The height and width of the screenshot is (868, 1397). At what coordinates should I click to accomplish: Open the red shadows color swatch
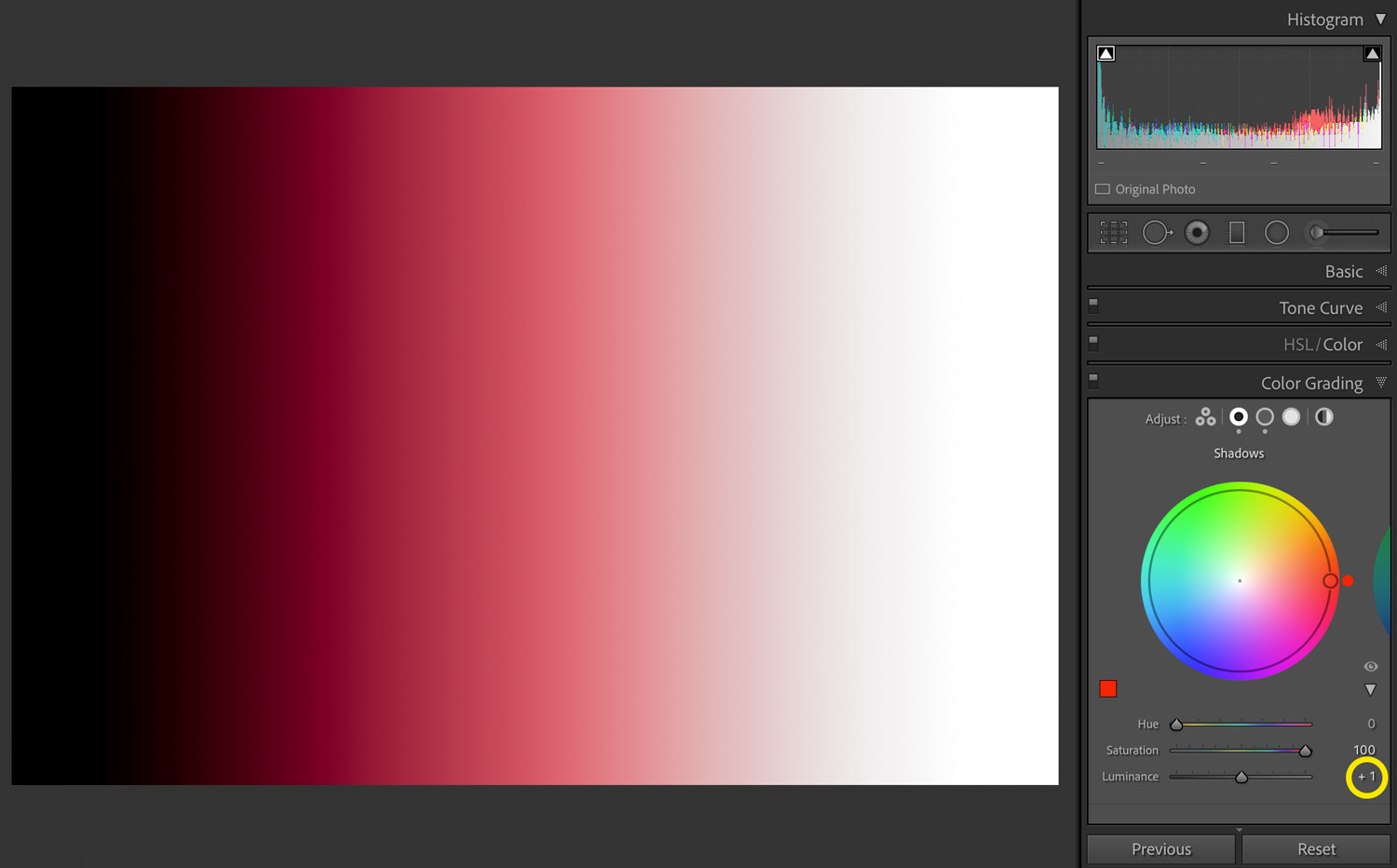[x=1107, y=689]
